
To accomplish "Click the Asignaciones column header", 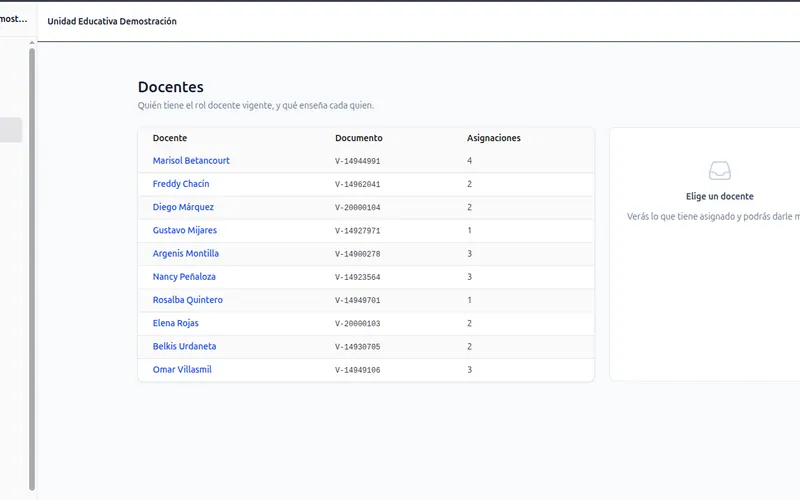I will (x=493, y=138).
